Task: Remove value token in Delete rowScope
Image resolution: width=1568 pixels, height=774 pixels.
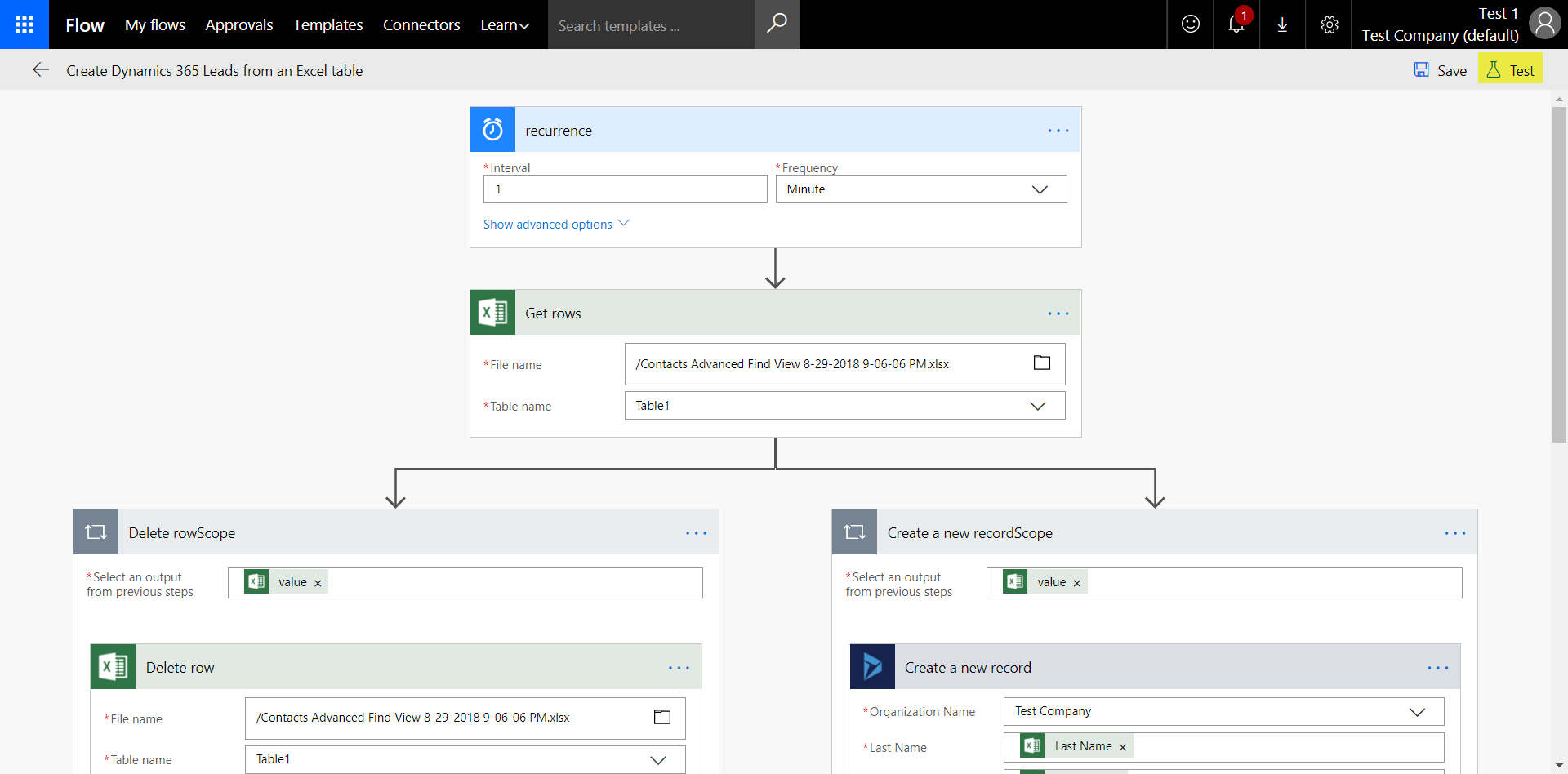Action: point(318,583)
